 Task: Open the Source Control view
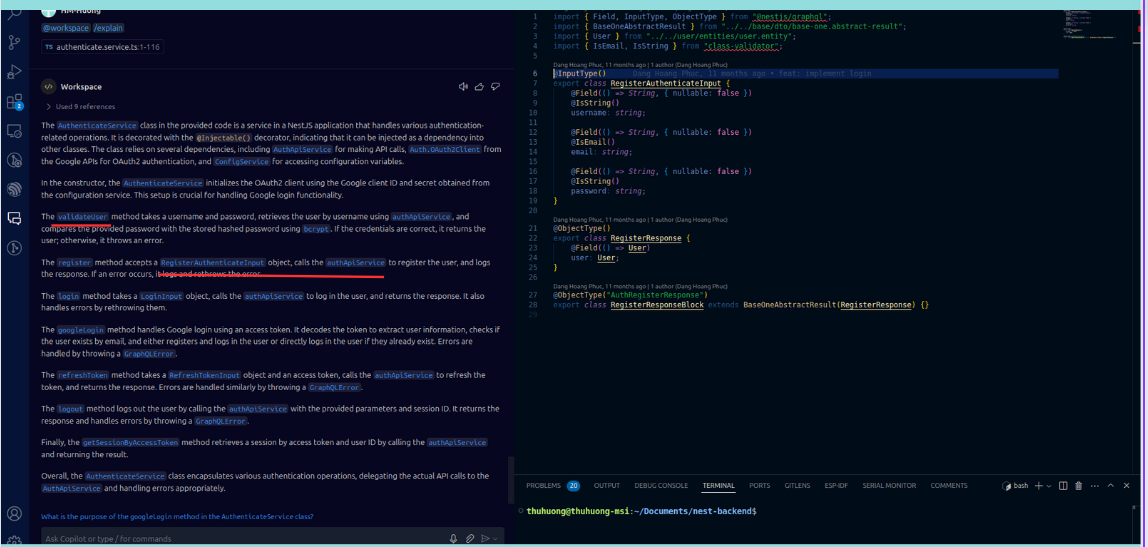pyautogui.click(x=14, y=42)
